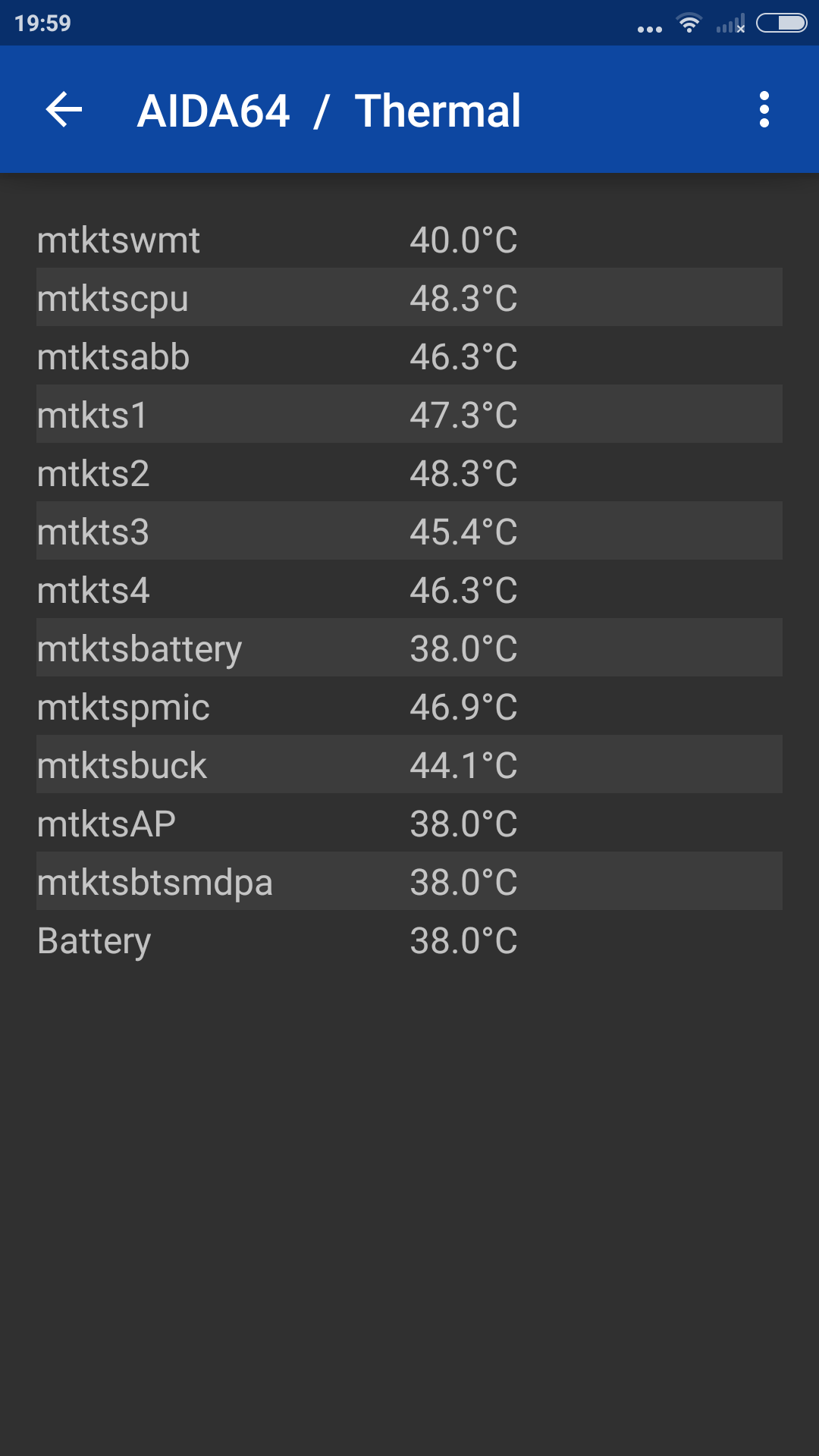
Task: Tap the 19:59 clock in status bar
Action: [x=42, y=24]
